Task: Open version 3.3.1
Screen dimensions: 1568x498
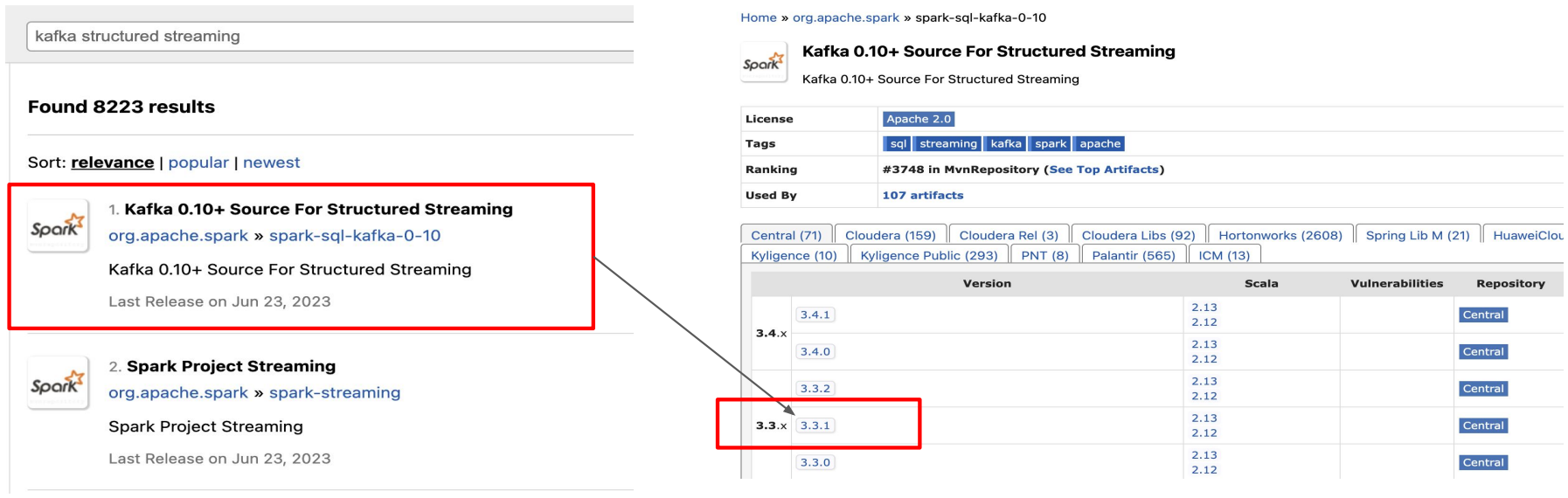Action: coord(815,425)
